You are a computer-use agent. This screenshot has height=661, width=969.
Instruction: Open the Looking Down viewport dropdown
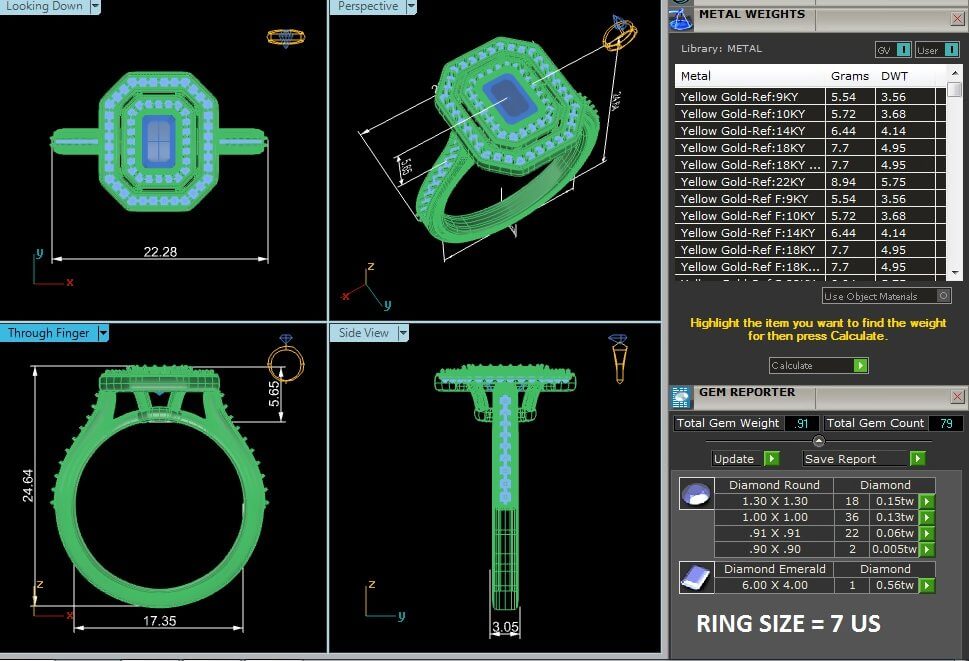95,6
